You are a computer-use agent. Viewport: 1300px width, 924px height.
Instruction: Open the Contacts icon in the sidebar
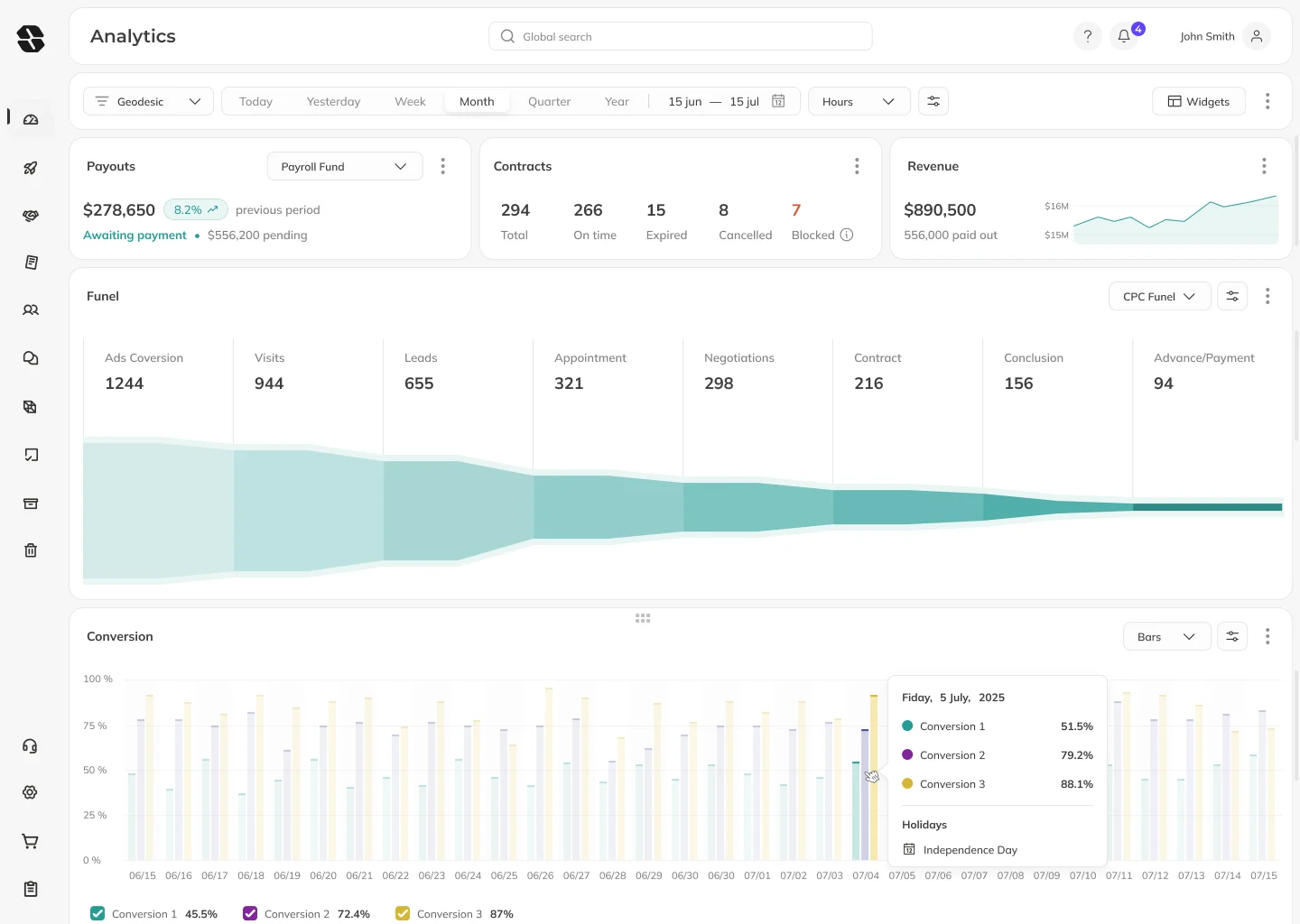(x=31, y=310)
